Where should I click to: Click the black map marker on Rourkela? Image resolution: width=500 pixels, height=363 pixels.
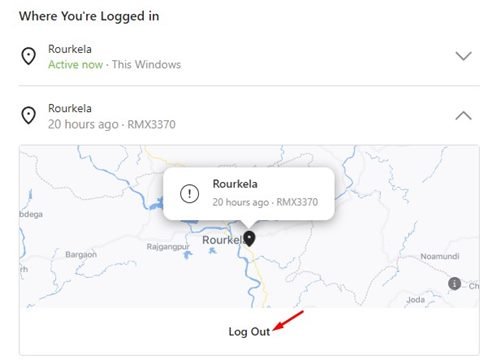[249, 239]
